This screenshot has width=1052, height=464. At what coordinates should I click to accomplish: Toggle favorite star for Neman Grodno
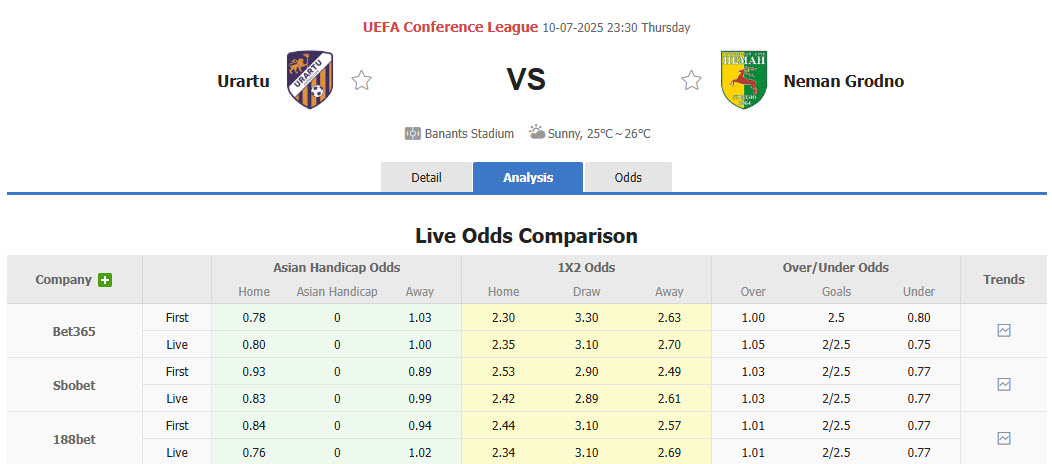(691, 81)
